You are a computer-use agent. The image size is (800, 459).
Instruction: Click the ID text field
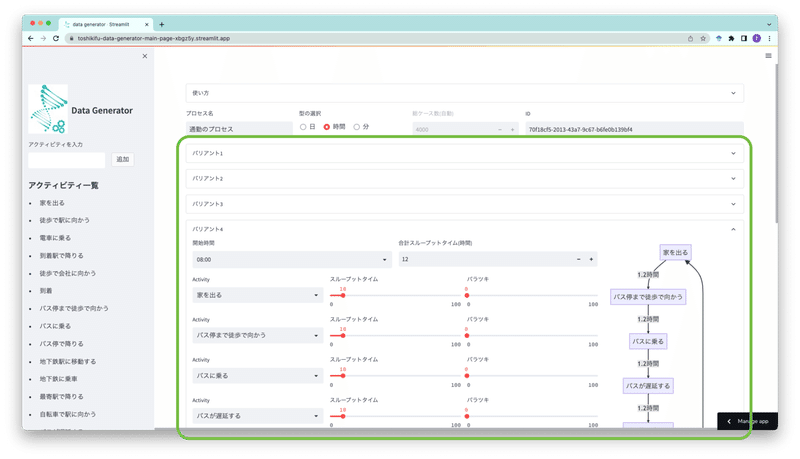(x=634, y=129)
